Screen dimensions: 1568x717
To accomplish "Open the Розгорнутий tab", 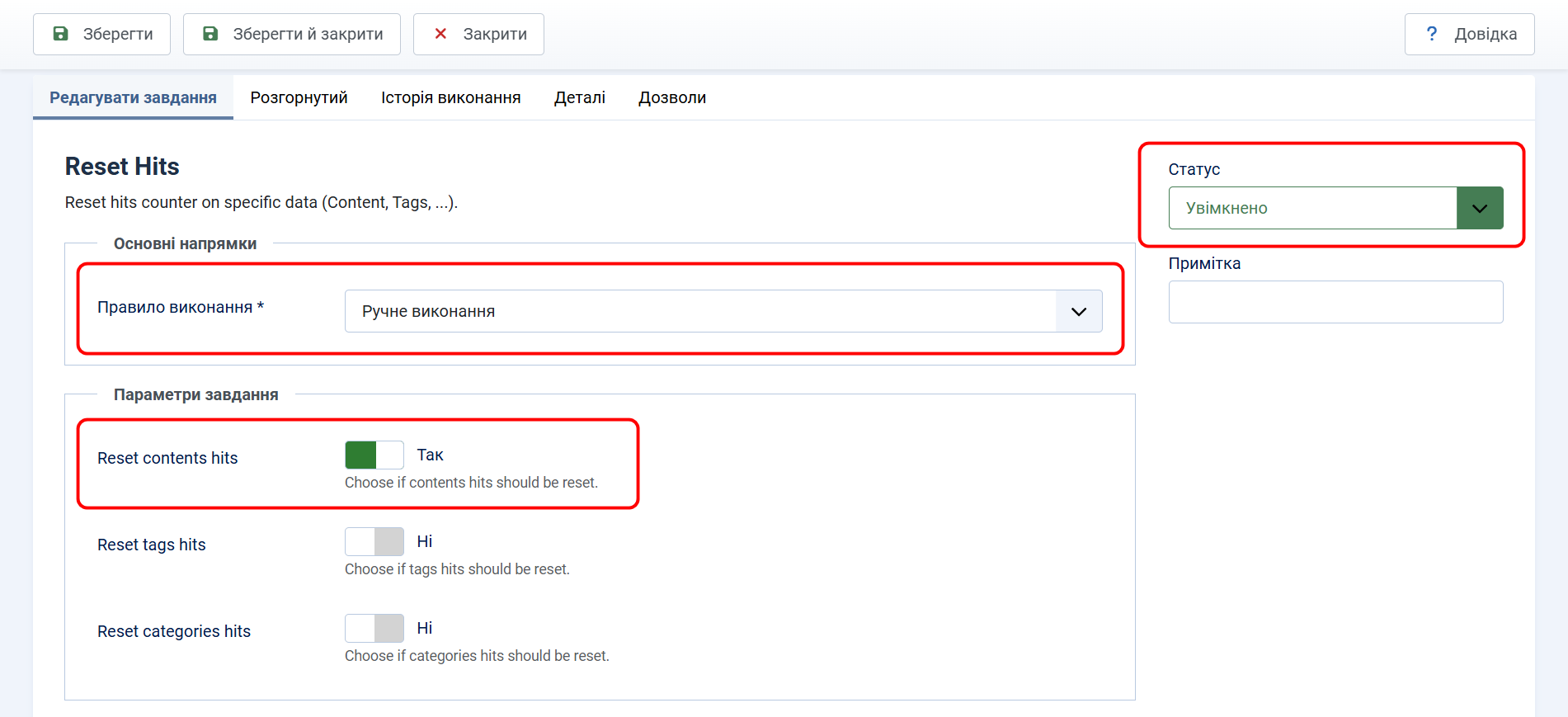I will [x=299, y=97].
